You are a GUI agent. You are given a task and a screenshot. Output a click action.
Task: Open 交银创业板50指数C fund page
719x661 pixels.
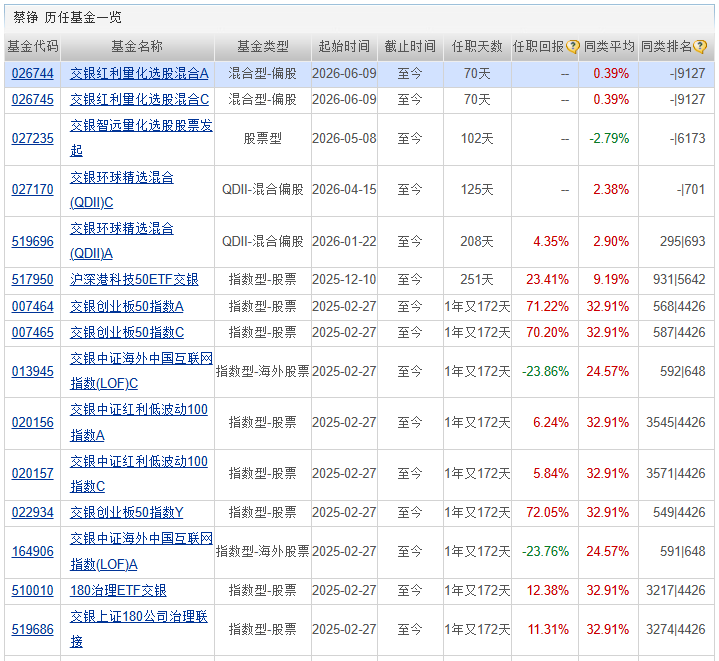pos(127,332)
